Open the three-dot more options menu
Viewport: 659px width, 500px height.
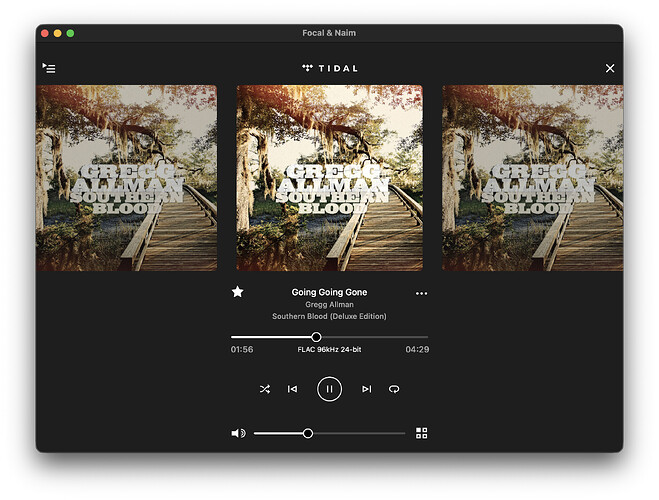point(421,293)
